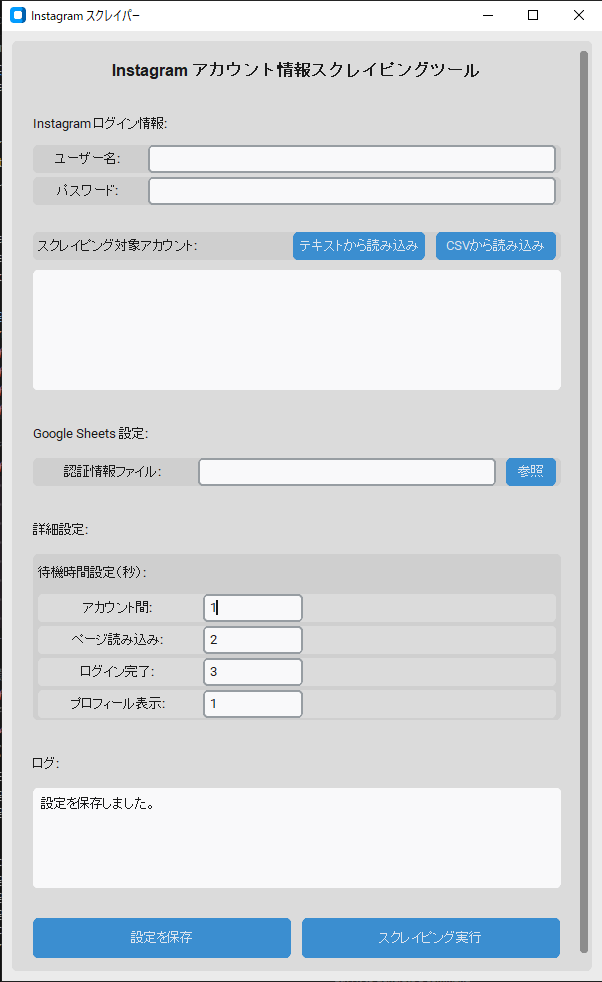Click the vertical scrollbar on the right
Viewport: 602px width, 982px height.
[584, 501]
